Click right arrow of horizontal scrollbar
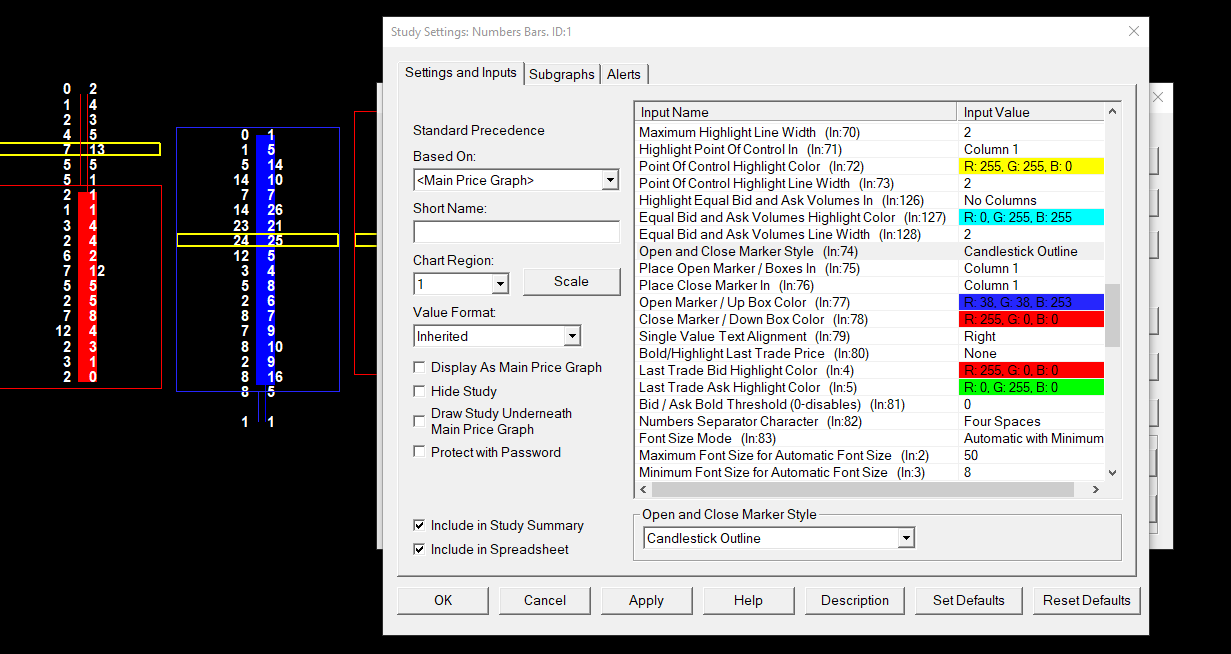1231x654 pixels. pyautogui.click(x=1096, y=489)
